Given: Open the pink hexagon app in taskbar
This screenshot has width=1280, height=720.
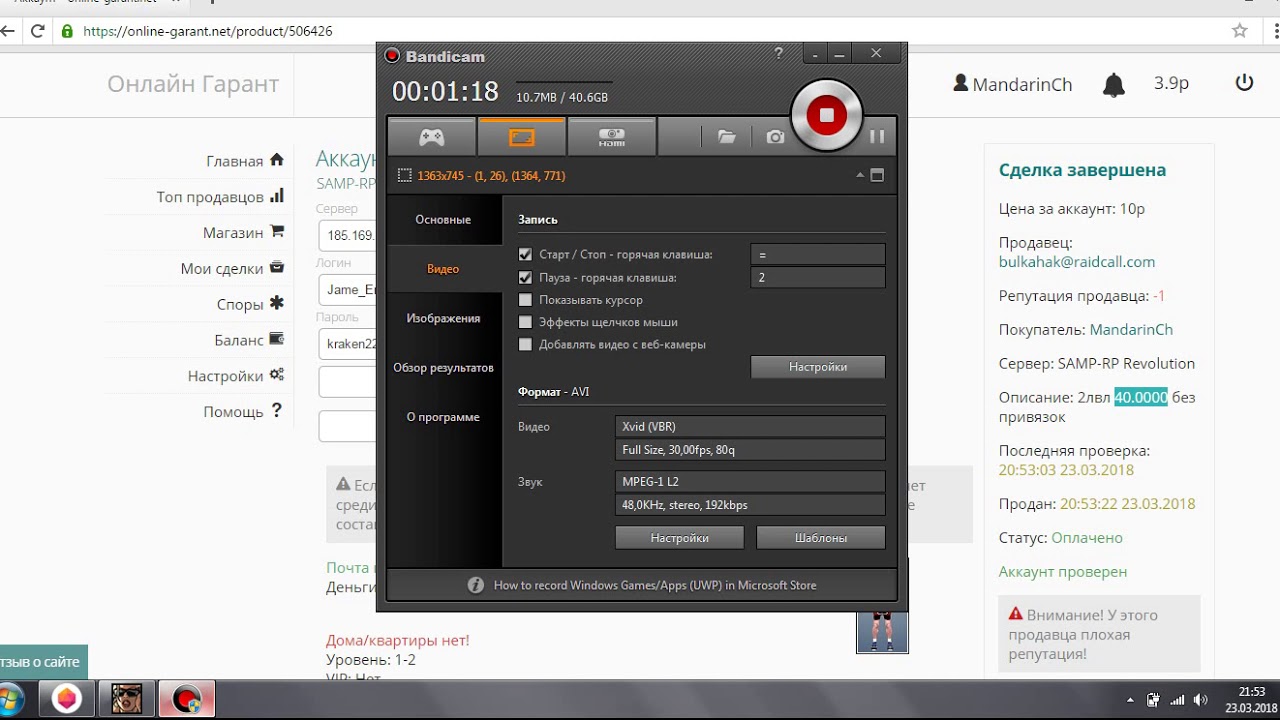Looking at the screenshot, I should pyautogui.click(x=67, y=699).
